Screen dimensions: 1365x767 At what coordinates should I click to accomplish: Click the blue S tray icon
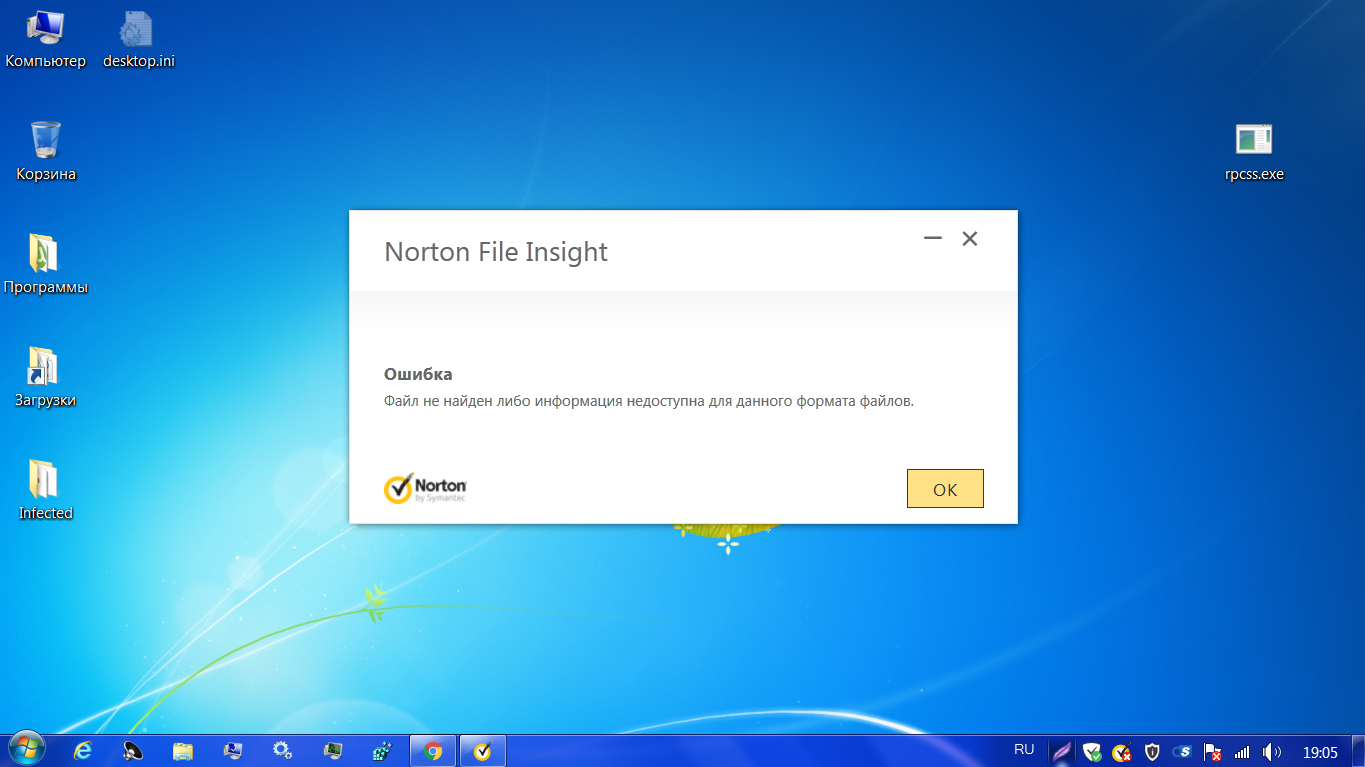1182,752
